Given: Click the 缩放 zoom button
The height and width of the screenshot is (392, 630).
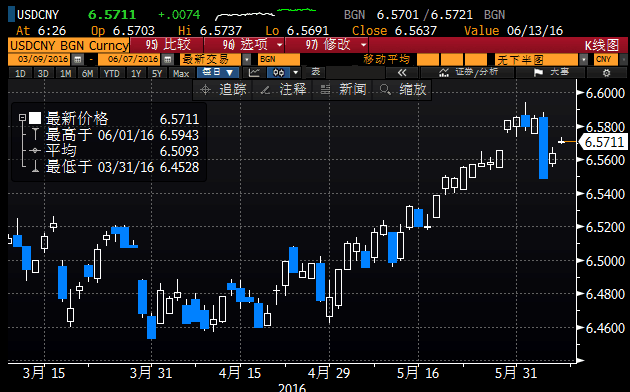Looking at the screenshot, I should coord(403,90).
